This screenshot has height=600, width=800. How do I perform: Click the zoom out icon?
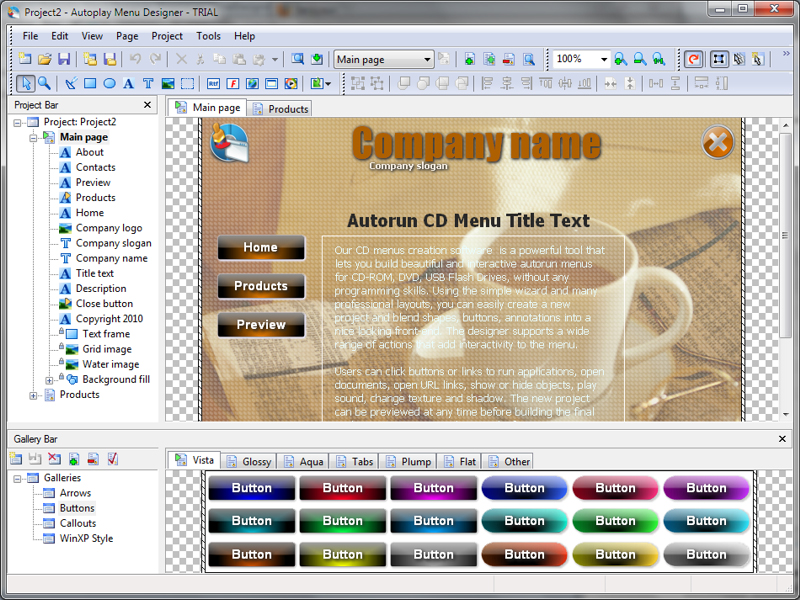click(x=640, y=59)
